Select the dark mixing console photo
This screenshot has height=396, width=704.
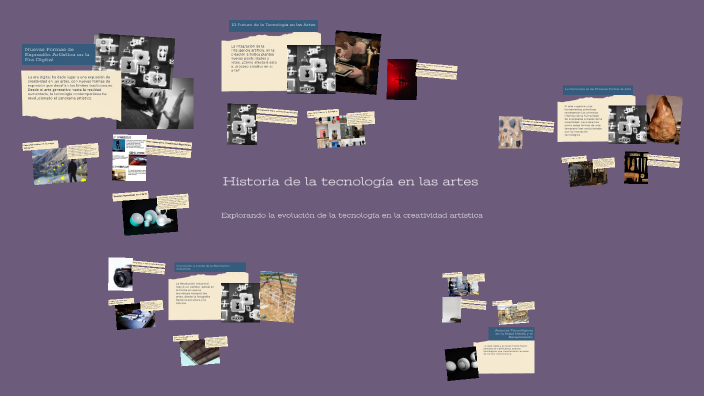(x=135, y=317)
